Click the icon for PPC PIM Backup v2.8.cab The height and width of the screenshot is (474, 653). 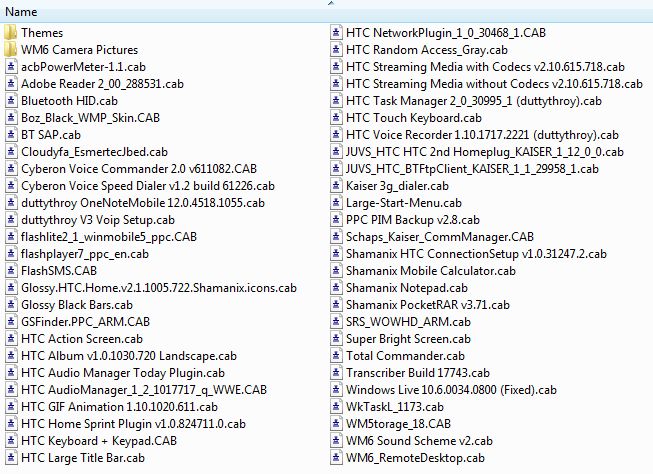tap(336, 220)
